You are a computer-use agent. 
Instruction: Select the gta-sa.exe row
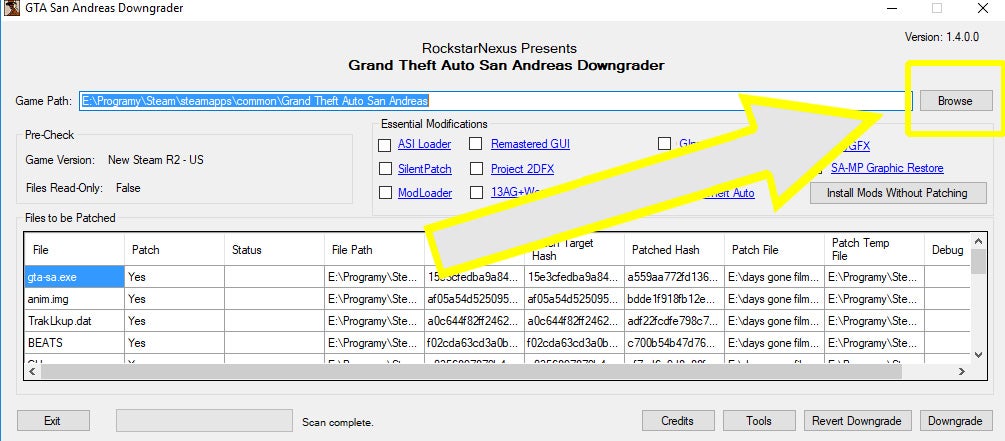pyautogui.click(x=497, y=277)
